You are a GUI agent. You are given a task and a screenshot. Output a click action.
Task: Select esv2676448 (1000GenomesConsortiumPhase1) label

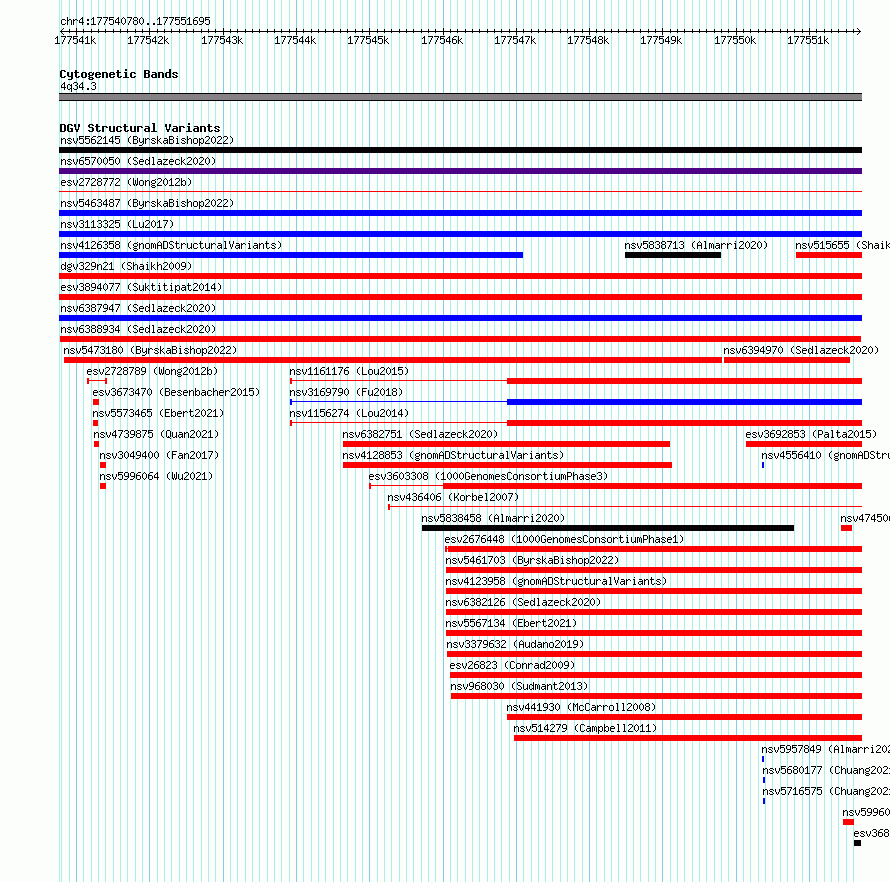[564, 539]
